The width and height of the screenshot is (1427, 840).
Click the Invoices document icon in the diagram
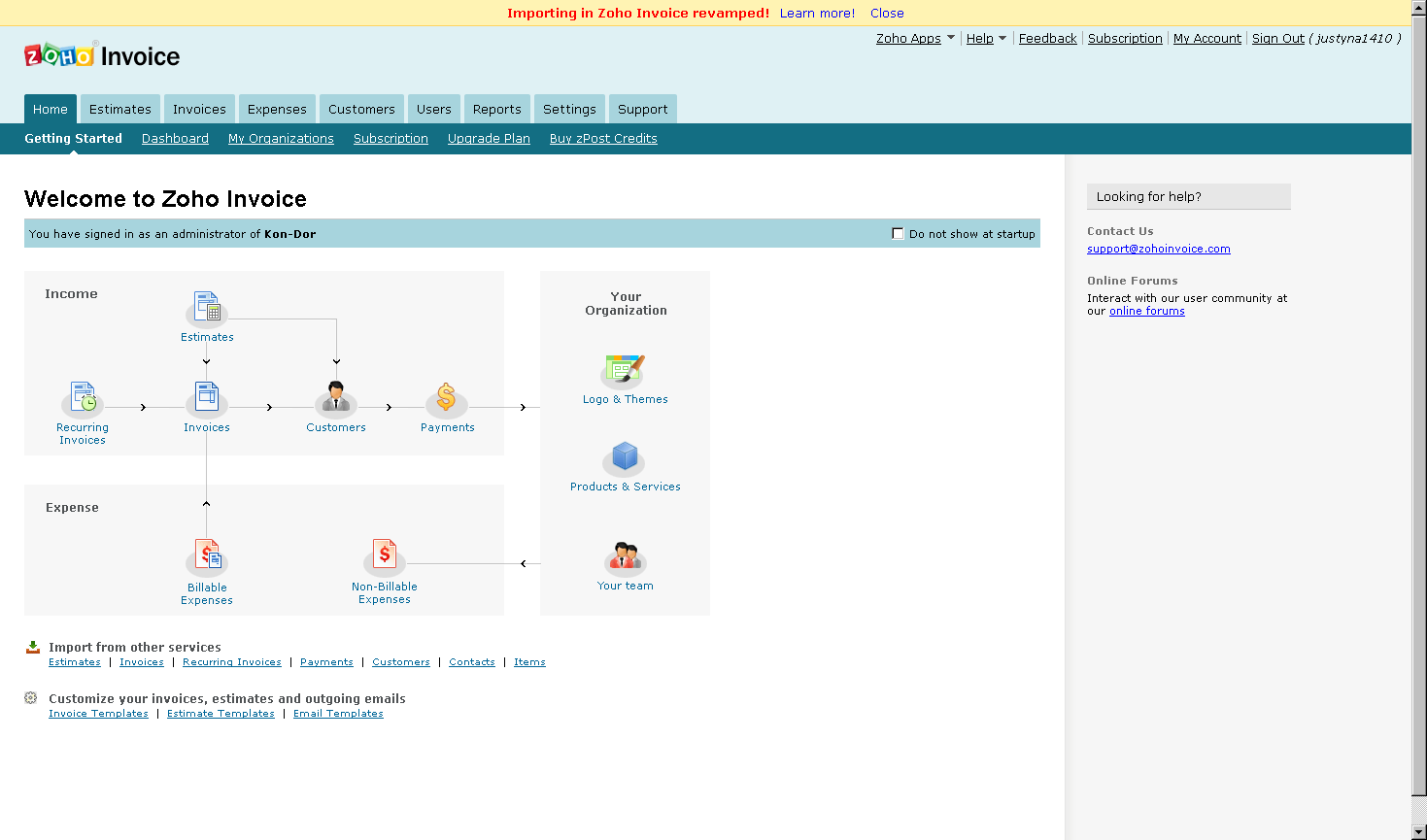coord(207,398)
